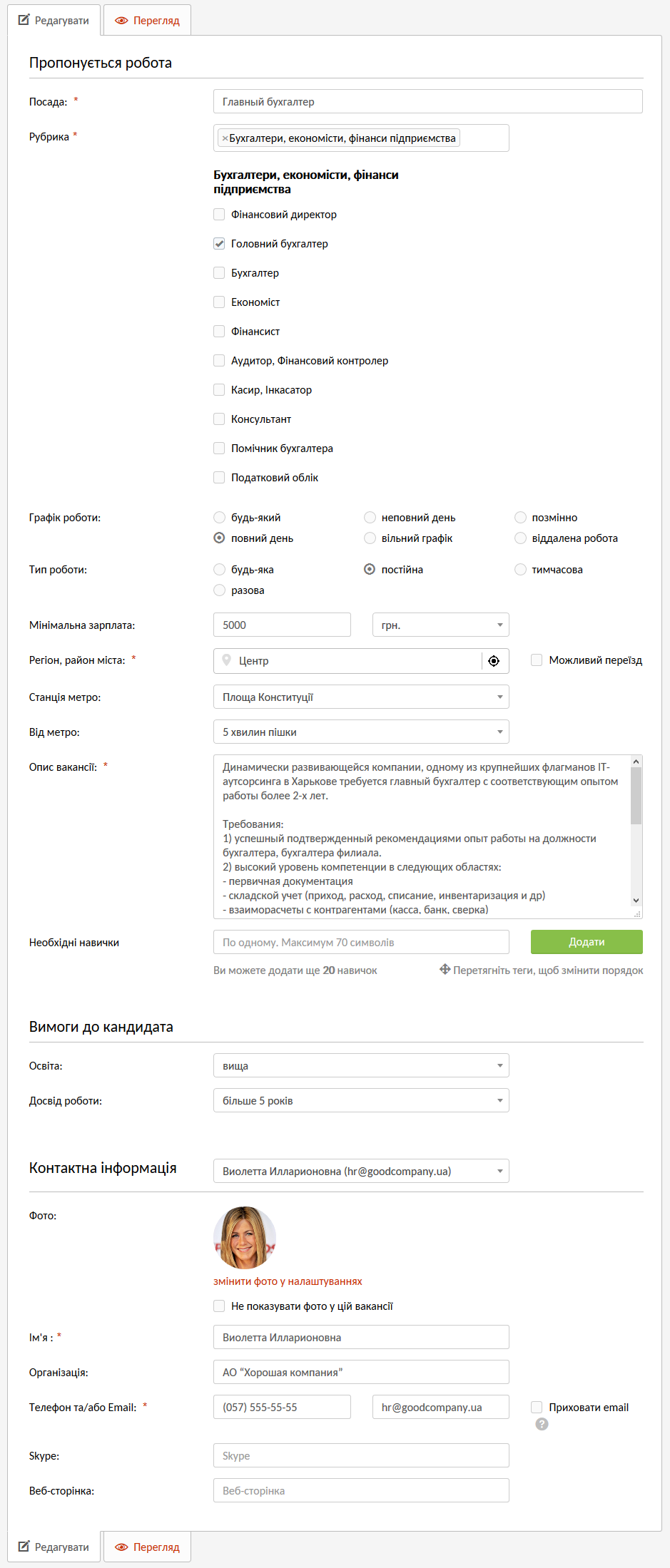
Task: Click the Skype input field
Action: coord(361,1455)
